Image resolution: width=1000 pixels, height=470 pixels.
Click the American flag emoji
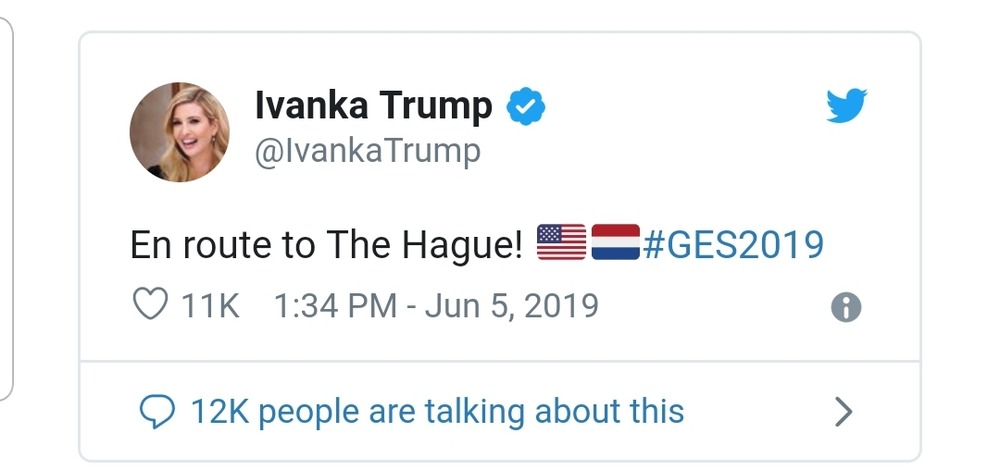[x=562, y=243]
